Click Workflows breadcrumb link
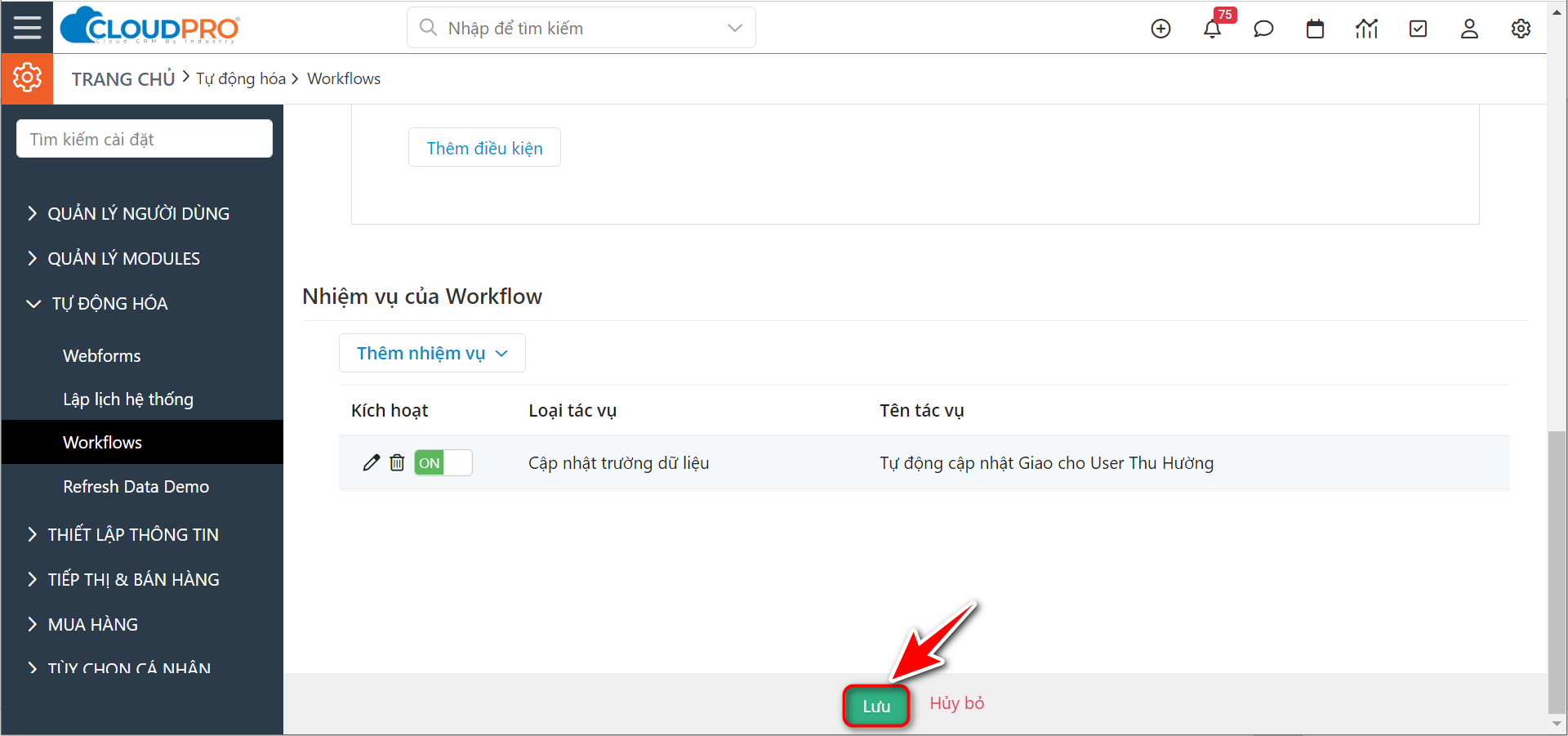Image resolution: width=1568 pixels, height=736 pixels. tap(344, 78)
